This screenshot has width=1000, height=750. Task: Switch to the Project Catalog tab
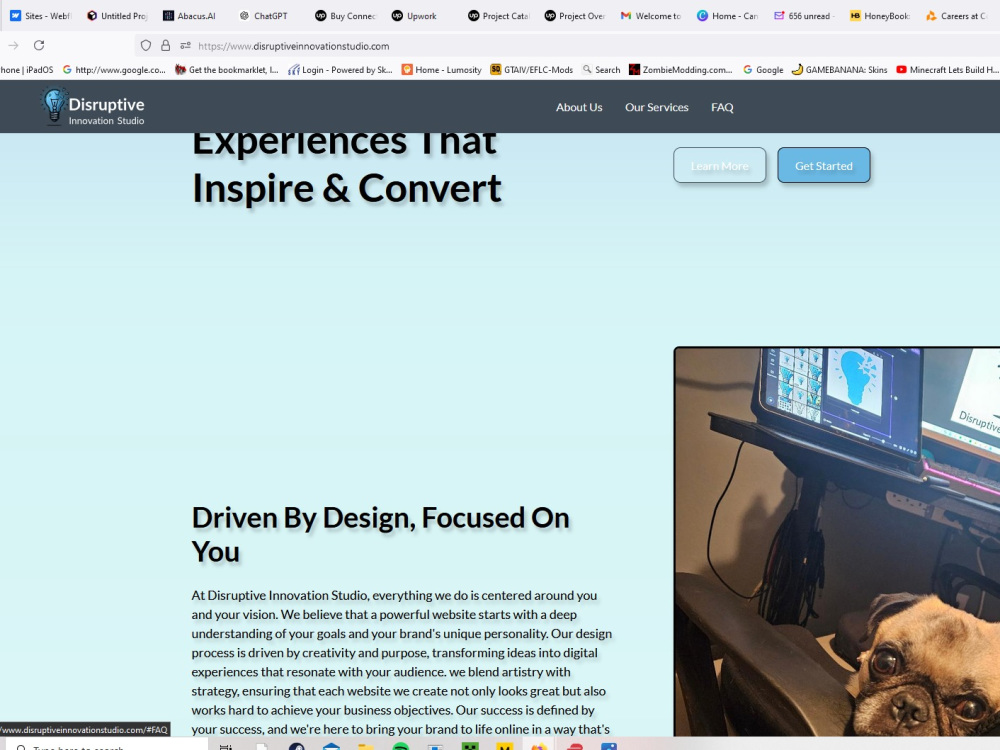499,16
